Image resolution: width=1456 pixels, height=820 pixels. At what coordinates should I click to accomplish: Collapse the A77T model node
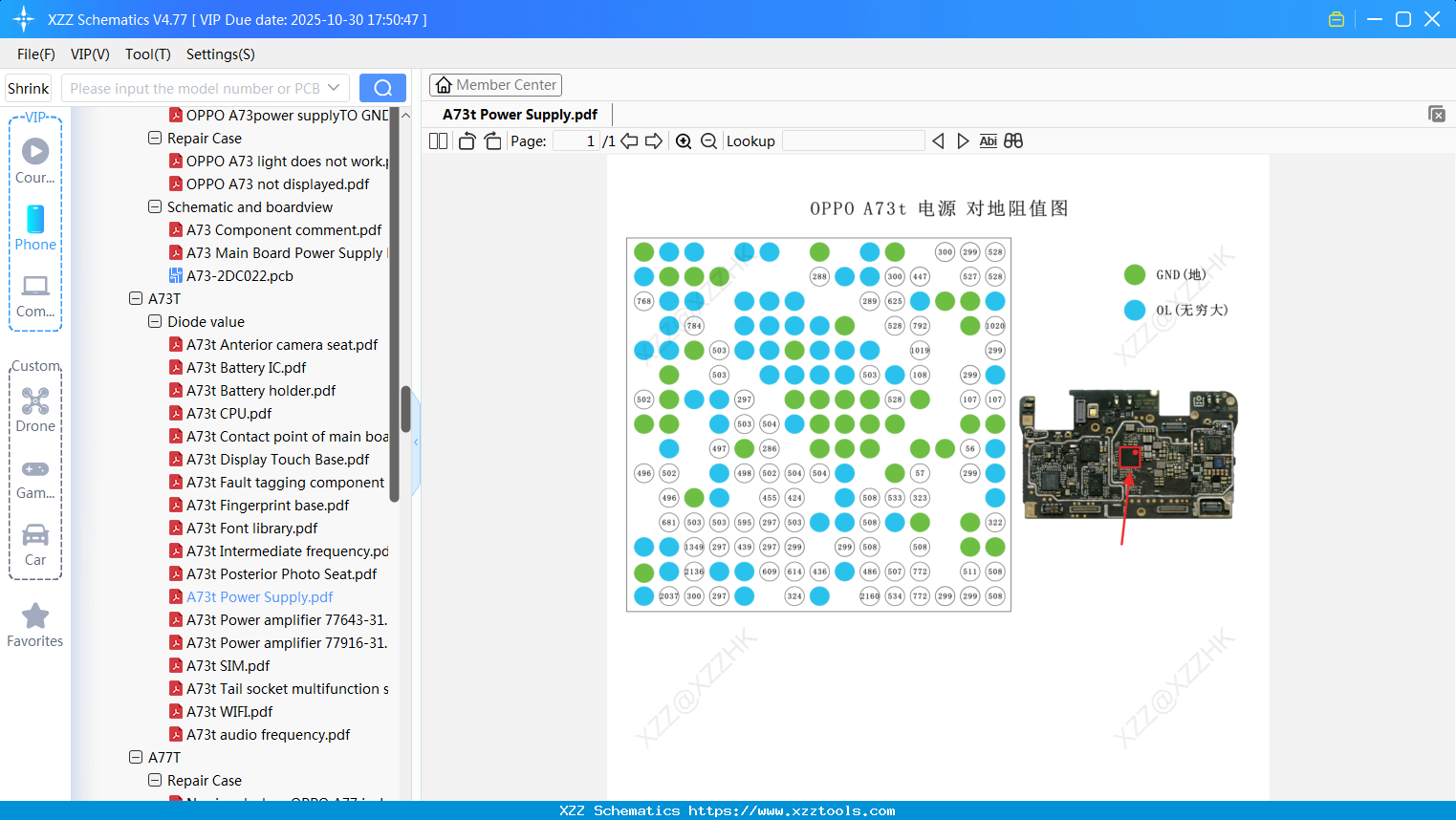point(136,758)
